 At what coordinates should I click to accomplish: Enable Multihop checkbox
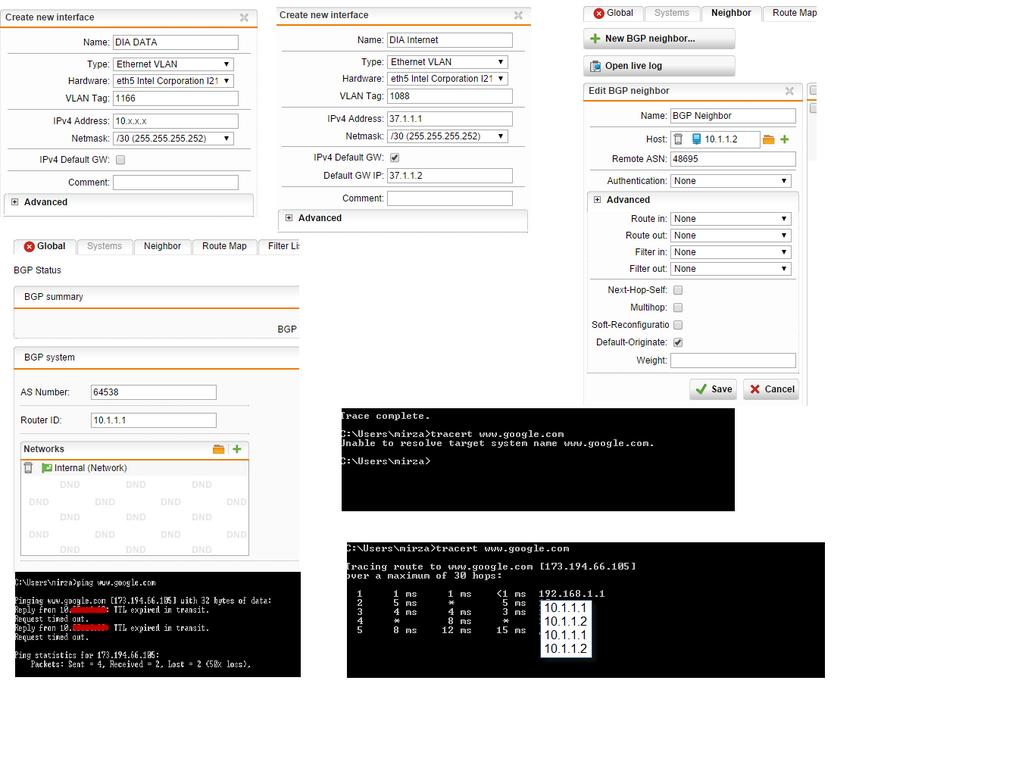pyautogui.click(x=678, y=307)
